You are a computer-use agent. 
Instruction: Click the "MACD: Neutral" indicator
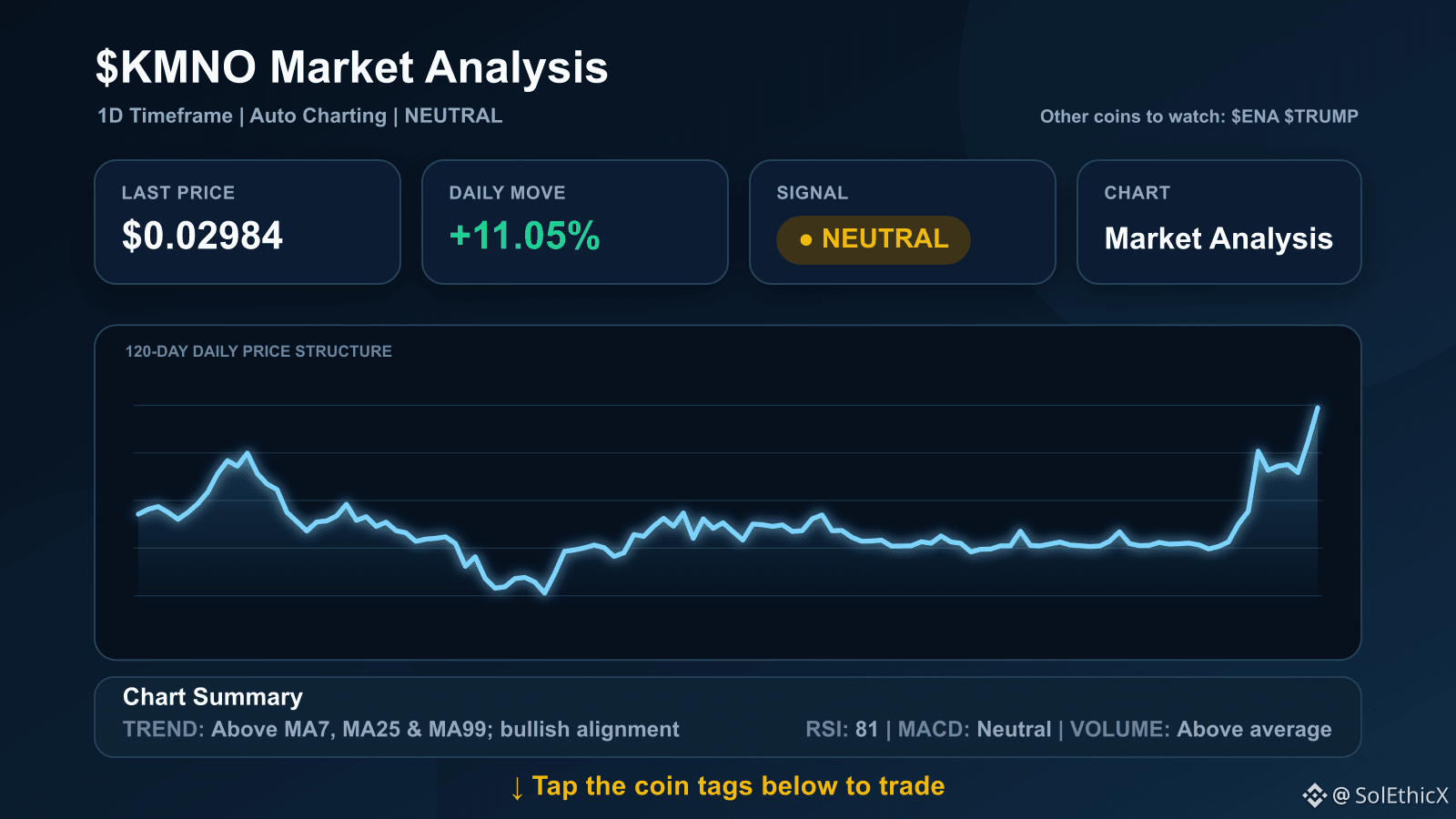[975, 729]
